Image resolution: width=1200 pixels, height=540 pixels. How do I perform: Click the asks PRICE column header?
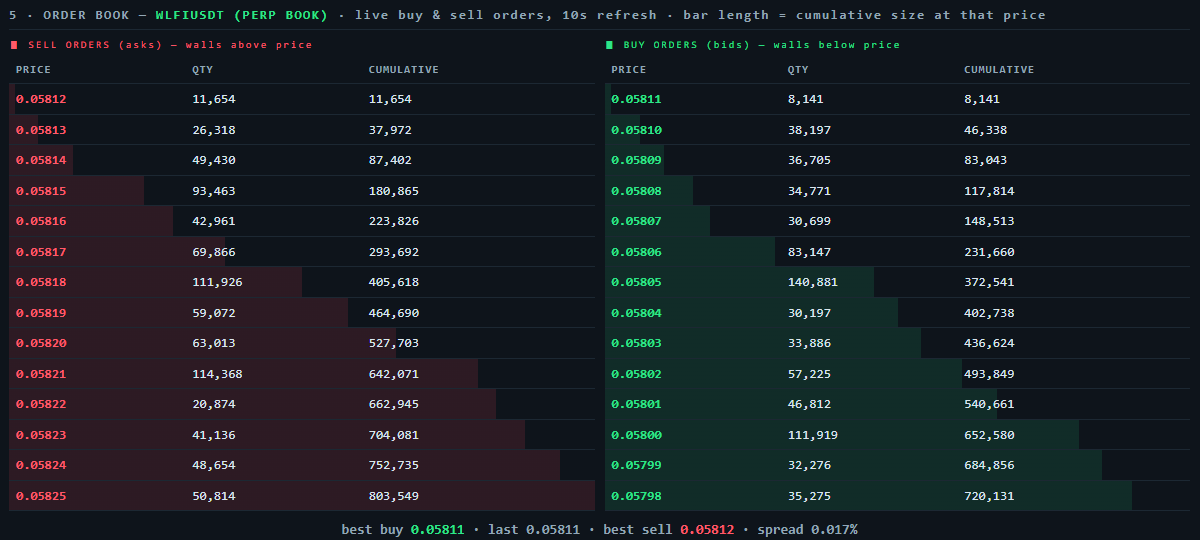coord(33,70)
